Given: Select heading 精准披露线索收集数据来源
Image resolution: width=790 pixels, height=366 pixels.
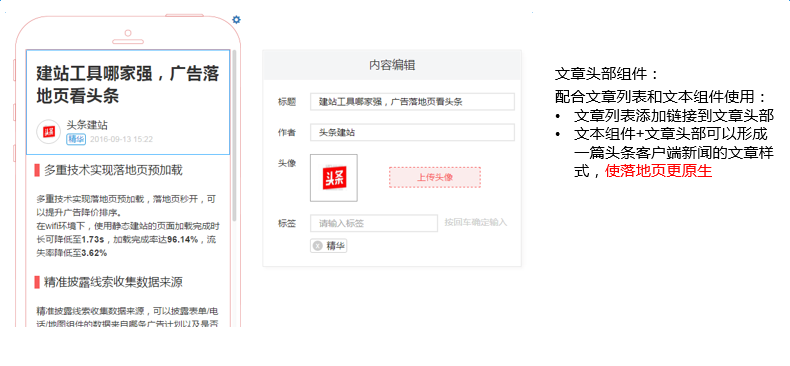Looking at the screenshot, I should click(113, 282).
